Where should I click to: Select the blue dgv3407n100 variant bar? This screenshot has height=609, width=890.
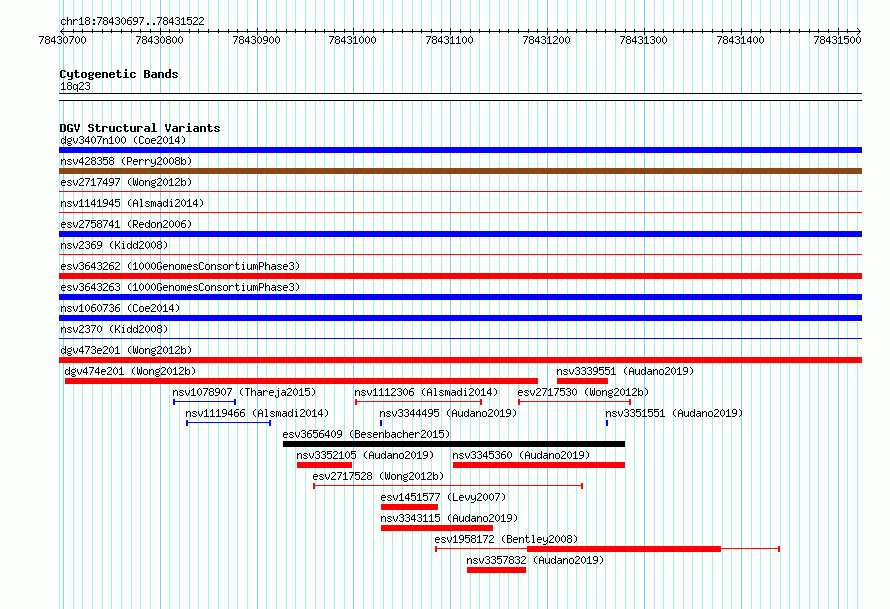460,150
